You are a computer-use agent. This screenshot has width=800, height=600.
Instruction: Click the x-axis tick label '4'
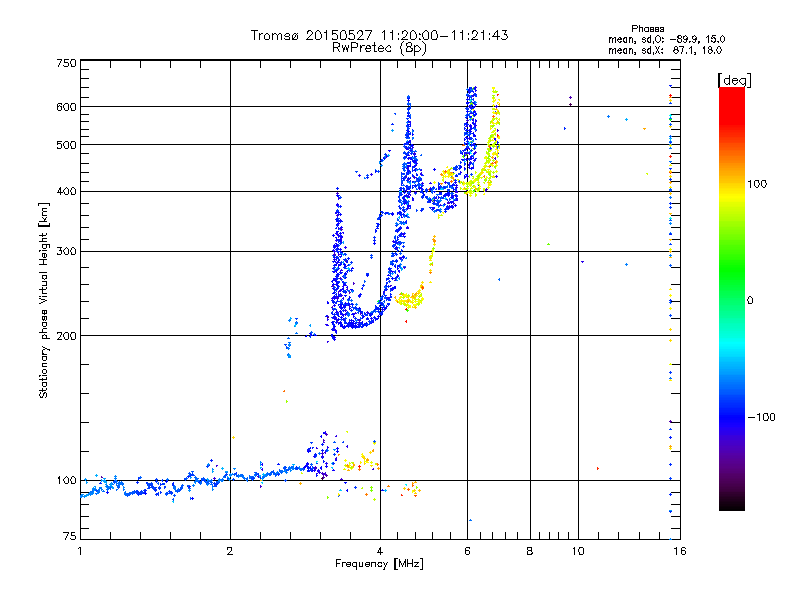380,551
